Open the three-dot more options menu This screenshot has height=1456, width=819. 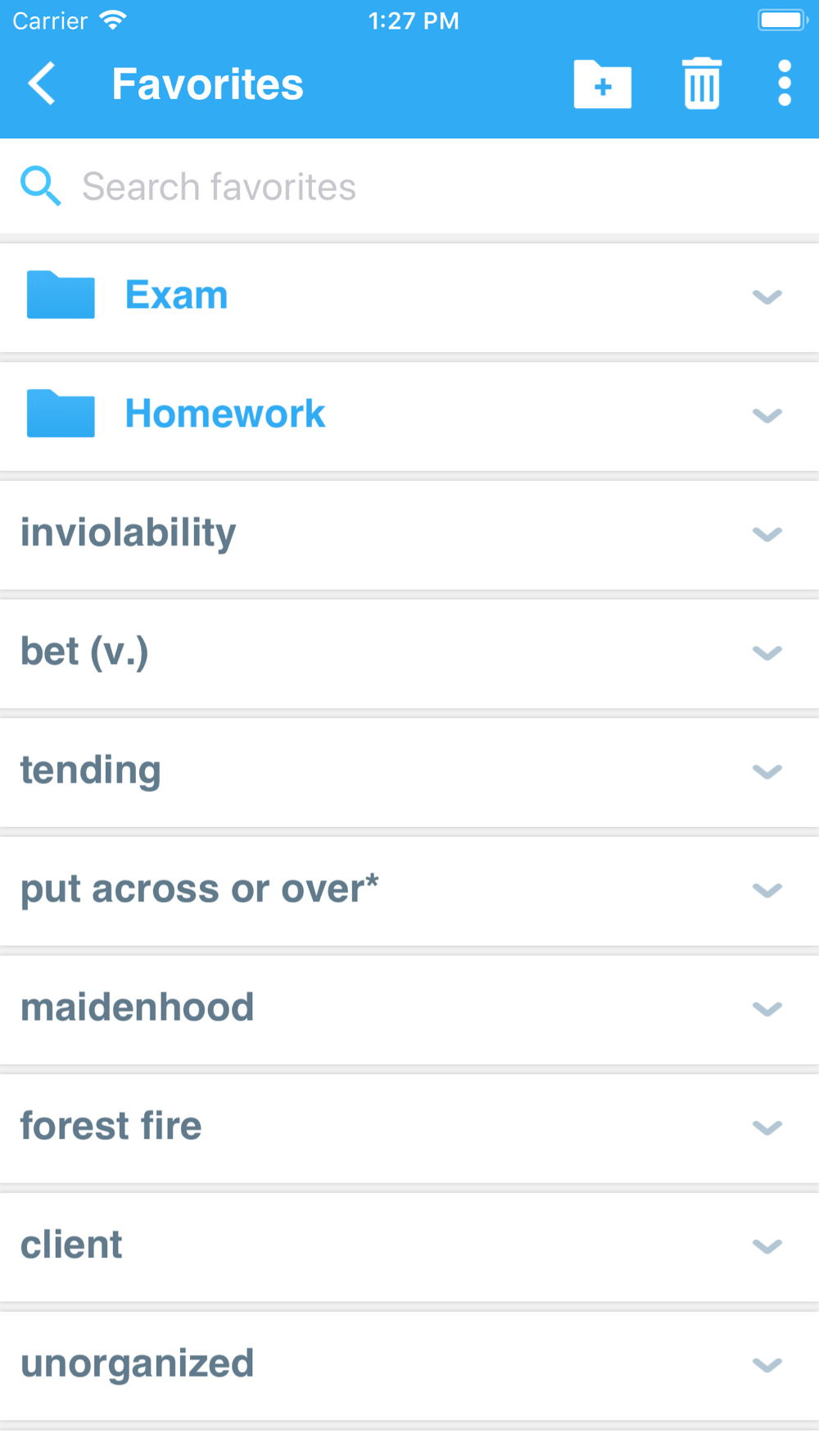point(785,84)
